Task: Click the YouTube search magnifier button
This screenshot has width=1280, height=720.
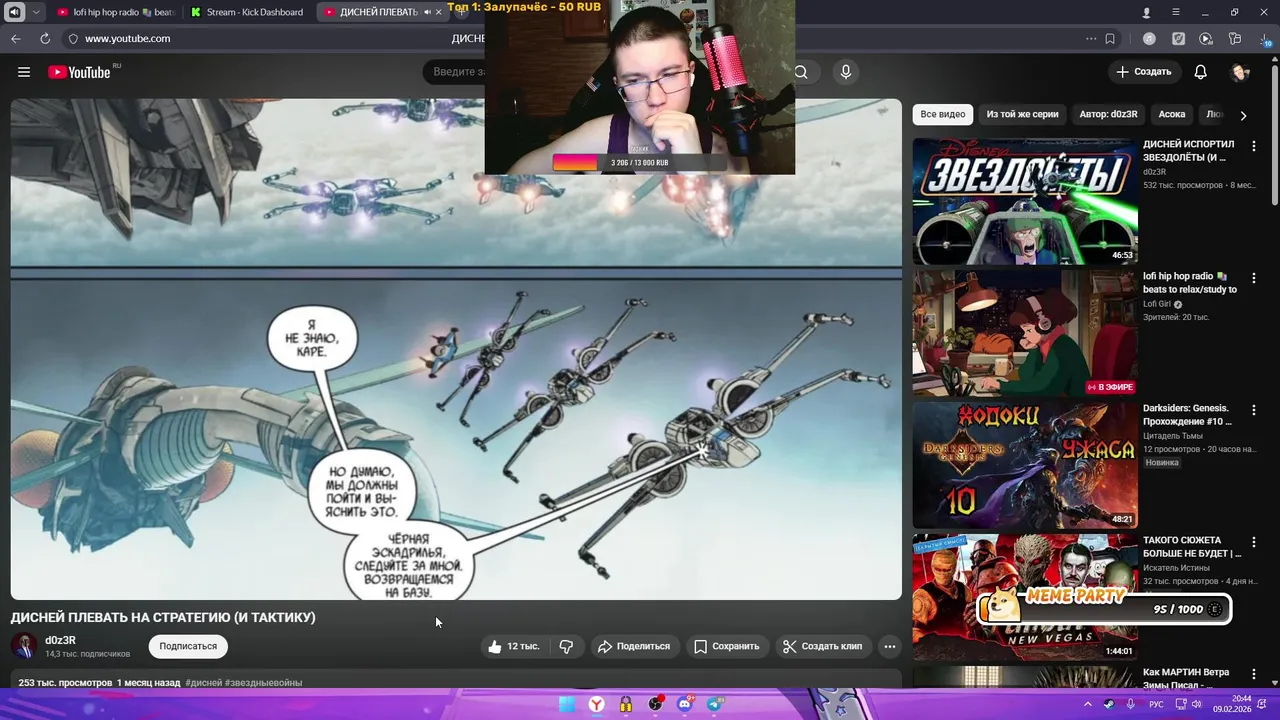Action: [x=801, y=72]
